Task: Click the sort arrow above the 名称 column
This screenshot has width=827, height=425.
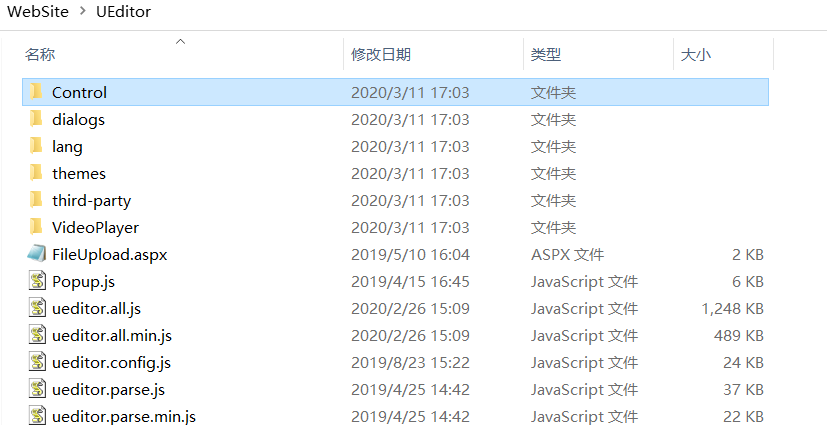Action: 180,41
